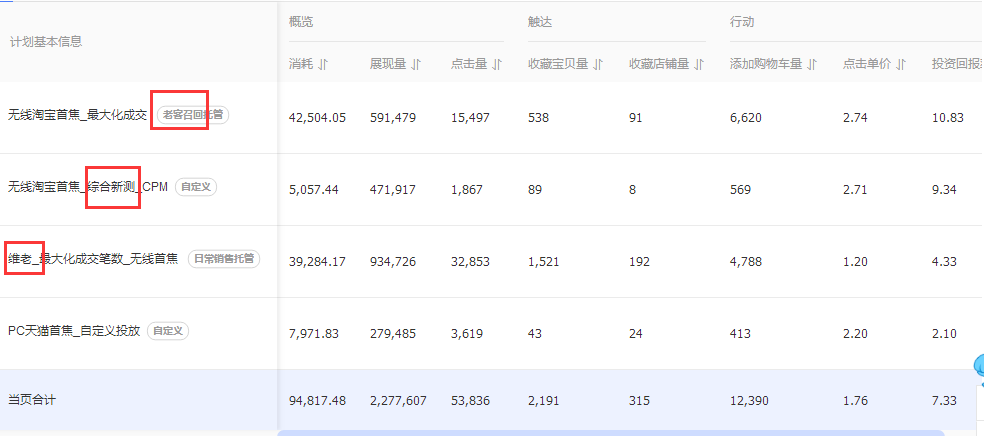984x436 pixels.
Task: Sort by 添加购物车量 via its icon
Action: tap(812, 64)
